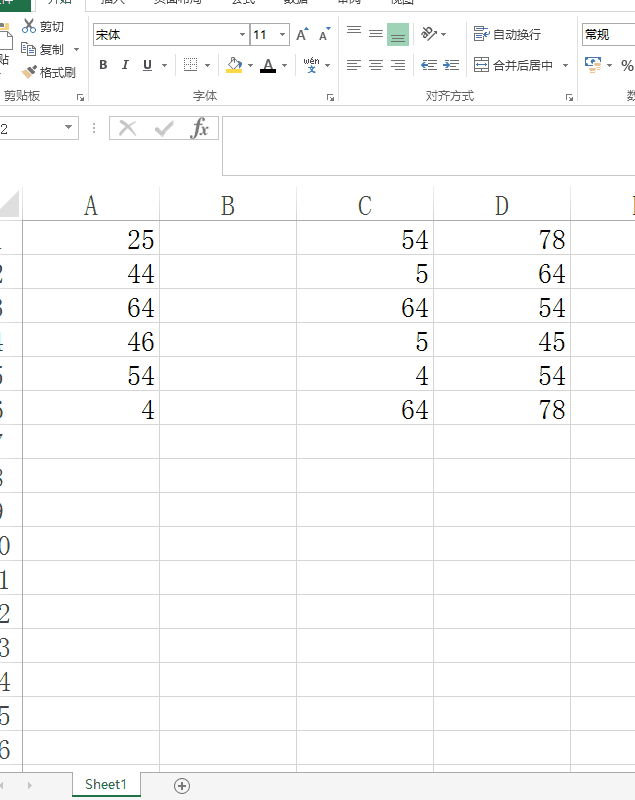The image size is (635, 800).
Task: Apply the black font color
Action: click(268, 65)
